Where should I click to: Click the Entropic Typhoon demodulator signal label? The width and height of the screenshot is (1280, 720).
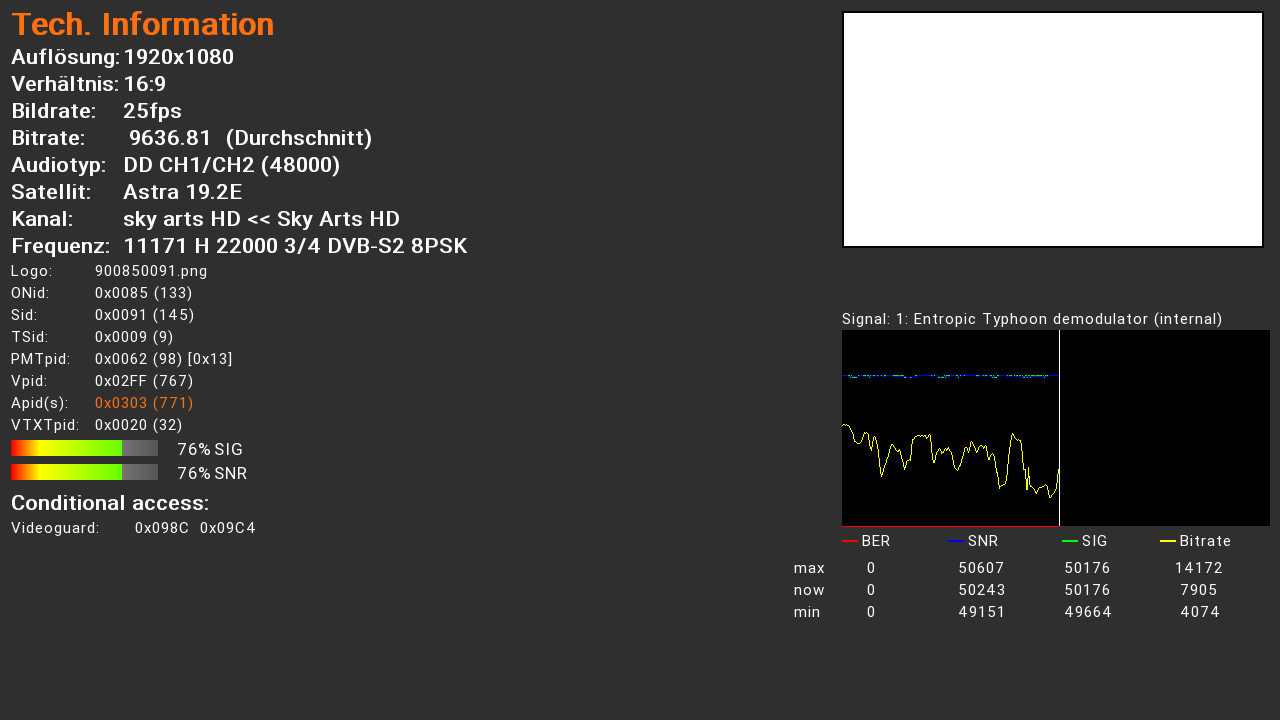click(1032, 319)
